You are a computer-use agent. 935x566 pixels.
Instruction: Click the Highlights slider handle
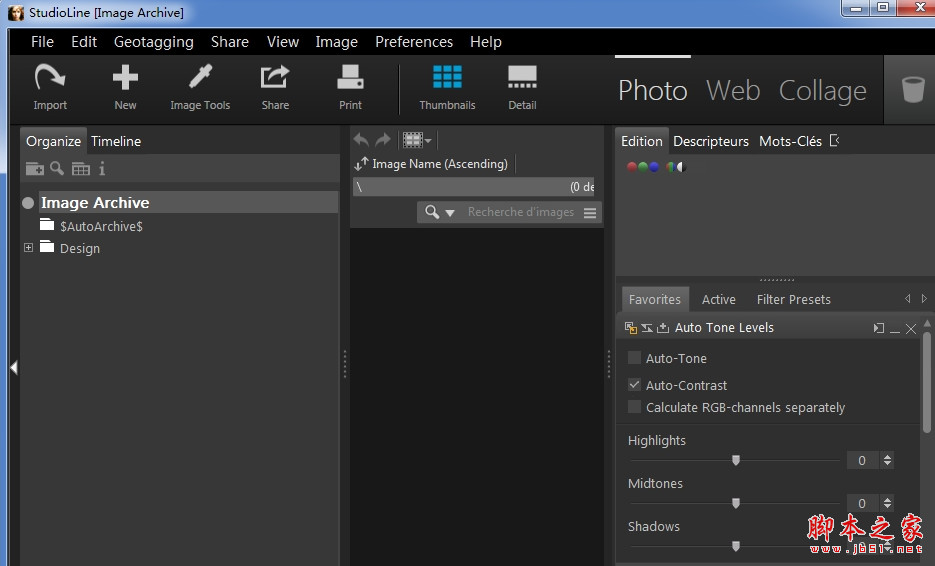click(x=736, y=460)
